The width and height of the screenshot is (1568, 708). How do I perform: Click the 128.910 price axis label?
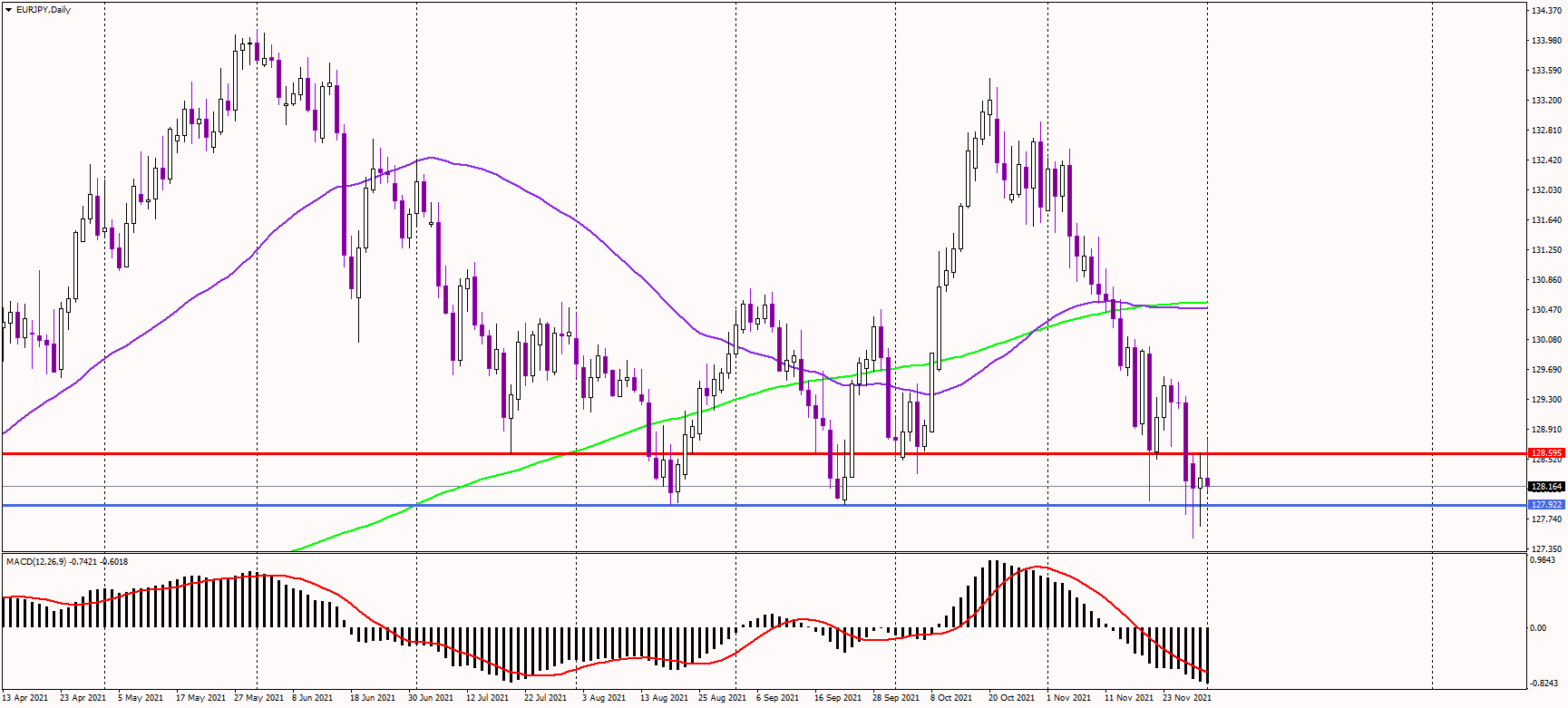click(1546, 430)
